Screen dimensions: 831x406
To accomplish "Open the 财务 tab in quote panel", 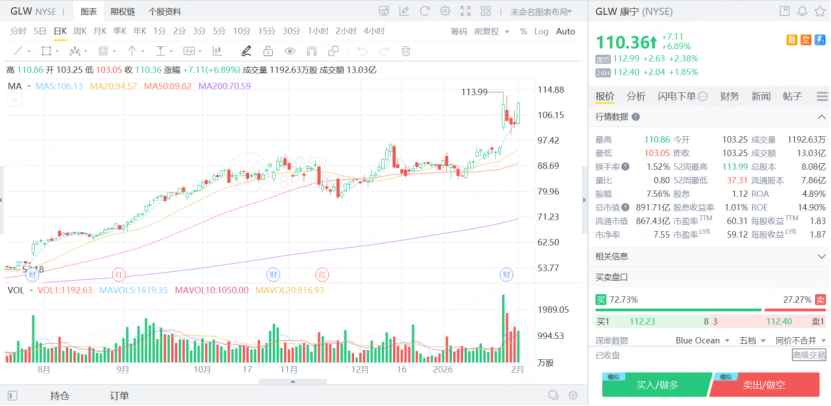I will point(729,96).
